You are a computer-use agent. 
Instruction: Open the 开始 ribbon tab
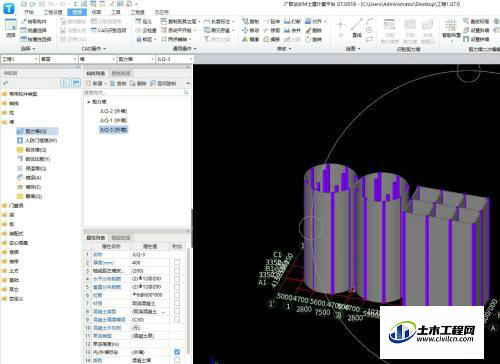click(x=29, y=12)
